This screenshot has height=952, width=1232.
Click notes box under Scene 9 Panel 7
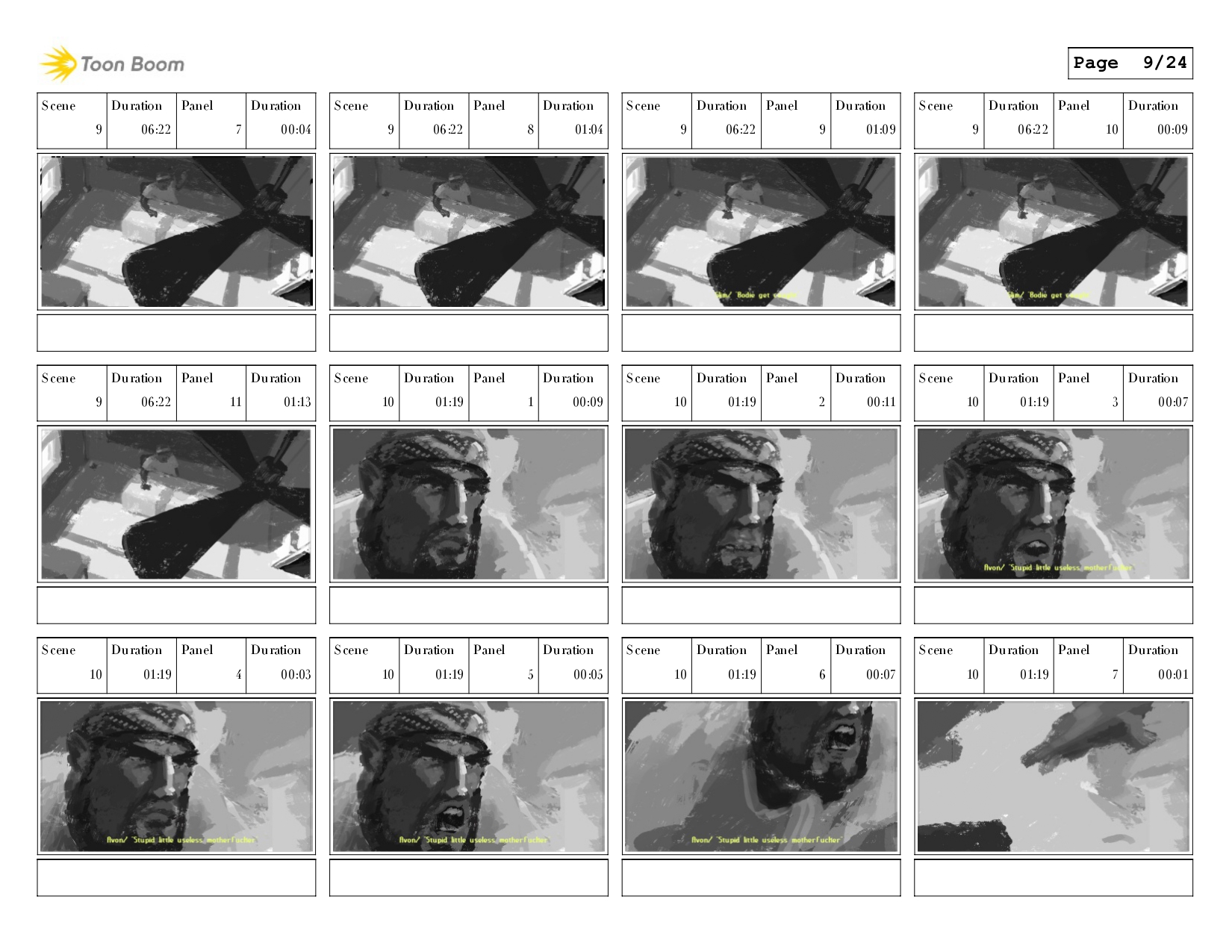[176, 333]
